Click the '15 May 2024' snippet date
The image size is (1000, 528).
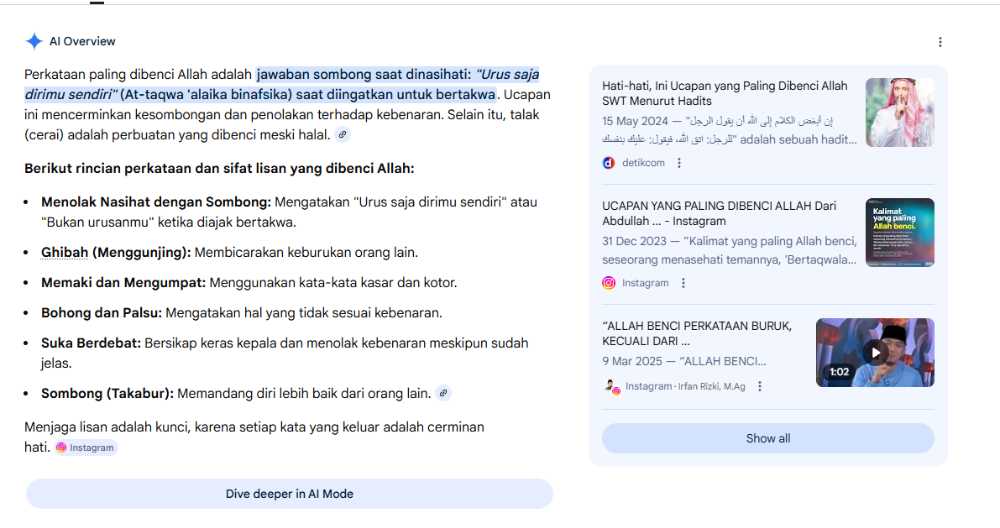tap(635, 121)
